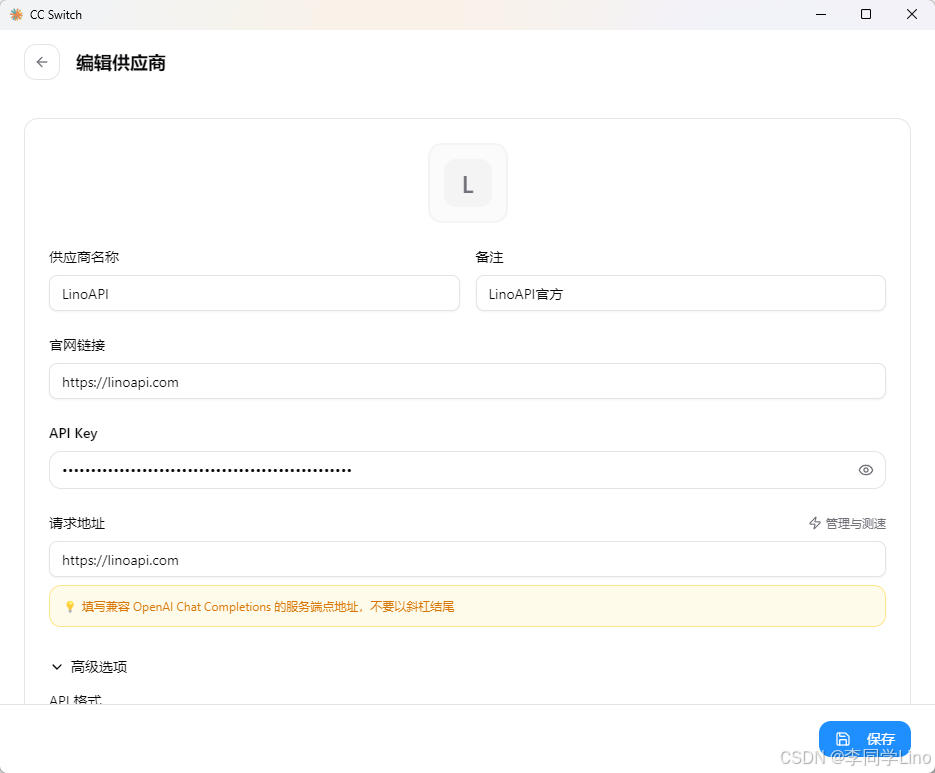Go back using the arrow button

42,62
